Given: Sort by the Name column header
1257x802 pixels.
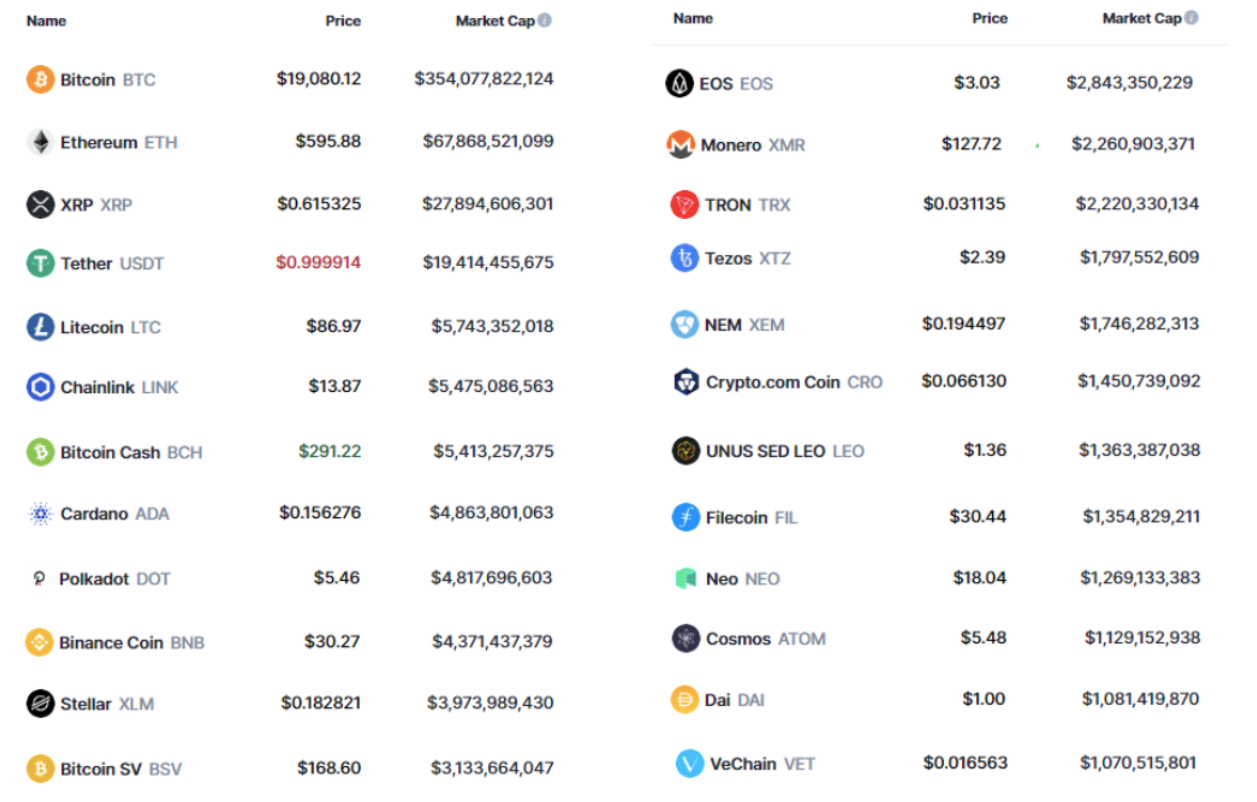Looking at the screenshot, I should point(46,20).
